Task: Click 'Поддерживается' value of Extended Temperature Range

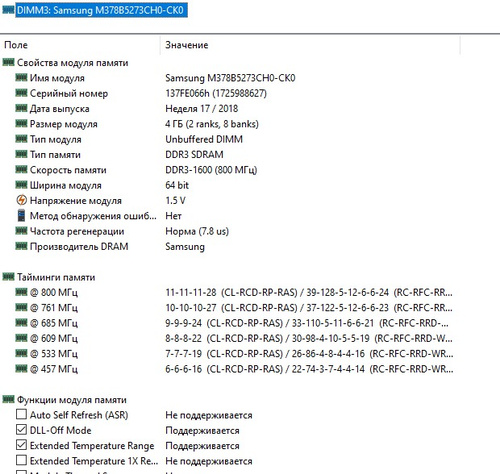Action: pyautogui.click(x=202, y=446)
